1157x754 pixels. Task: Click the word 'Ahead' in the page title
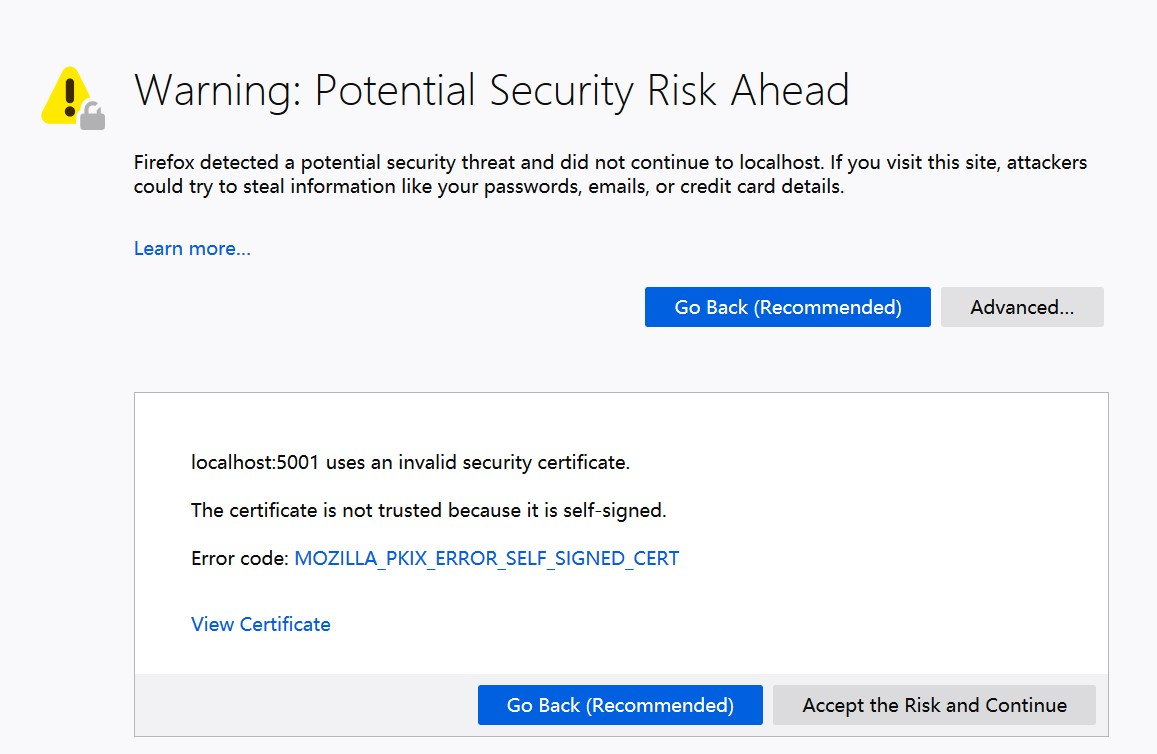[790, 90]
